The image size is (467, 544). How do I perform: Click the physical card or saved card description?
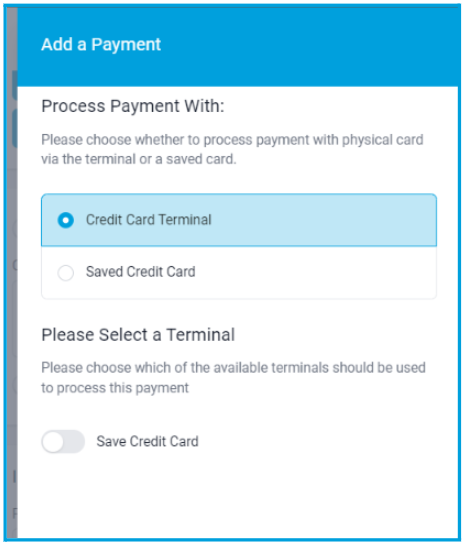coord(232,149)
